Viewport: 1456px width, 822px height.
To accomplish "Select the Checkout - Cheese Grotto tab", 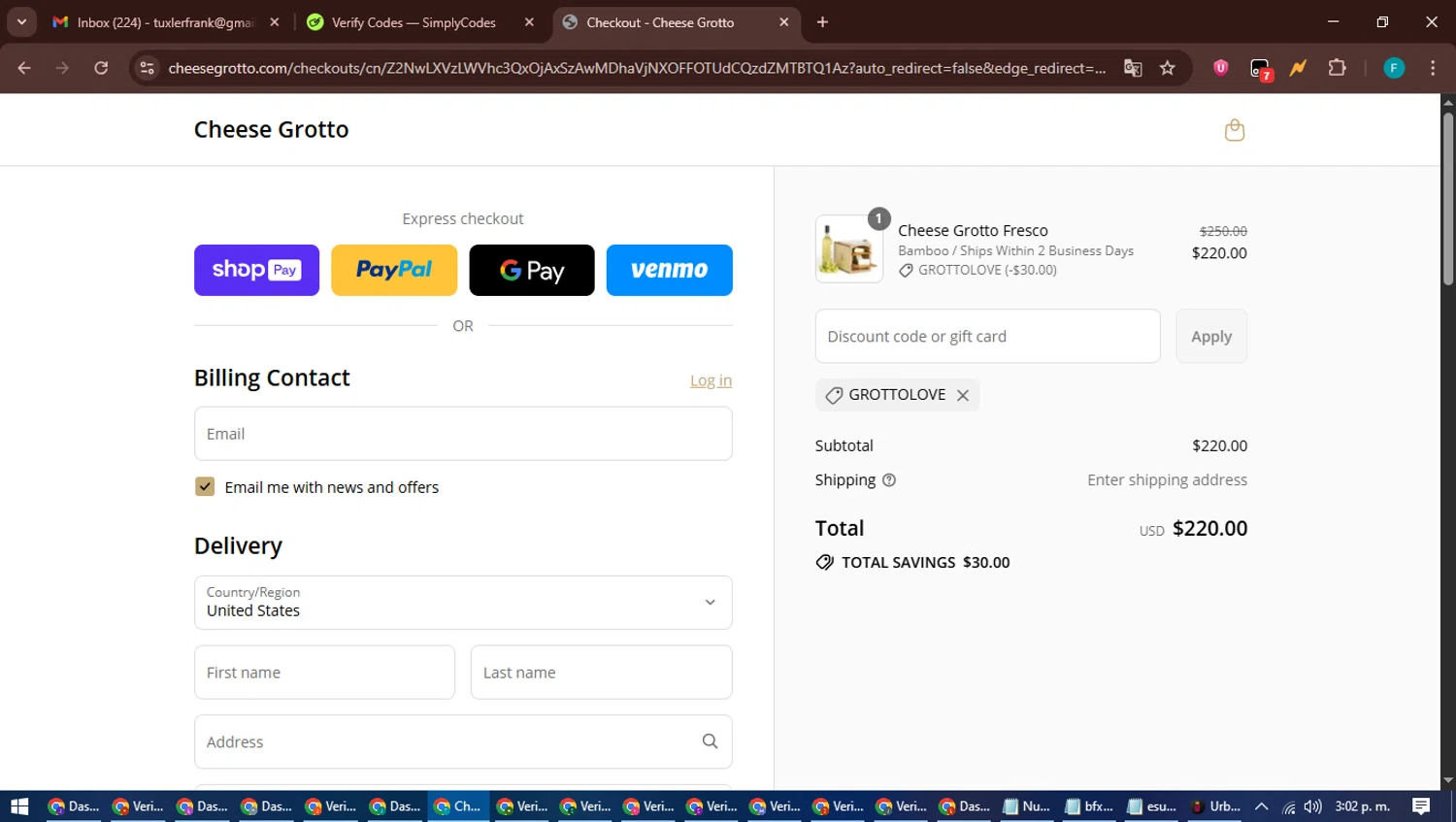I will pyautogui.click(x=676, y=22).
